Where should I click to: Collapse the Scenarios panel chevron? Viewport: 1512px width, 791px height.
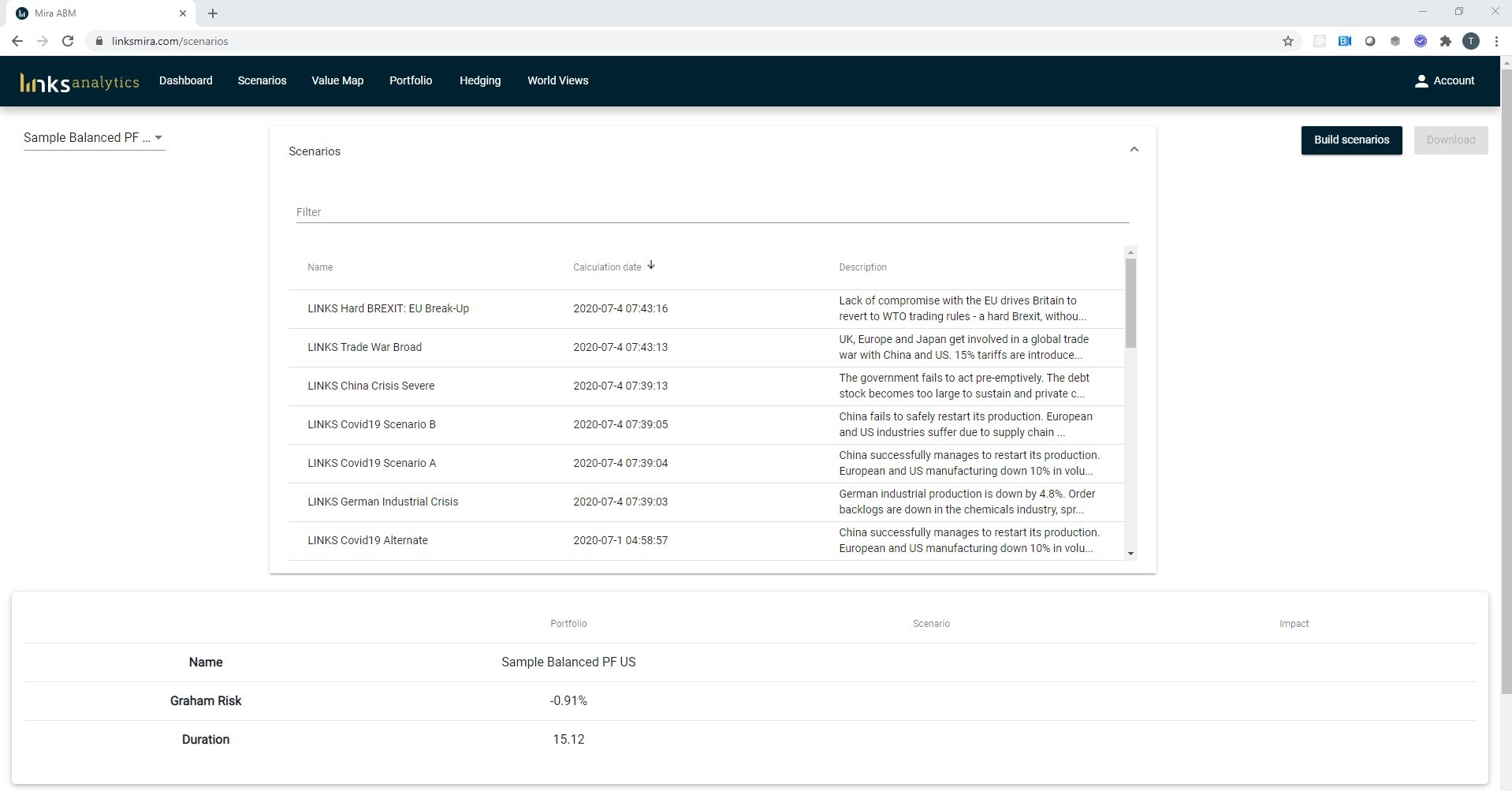click(x=1134, y=149)
